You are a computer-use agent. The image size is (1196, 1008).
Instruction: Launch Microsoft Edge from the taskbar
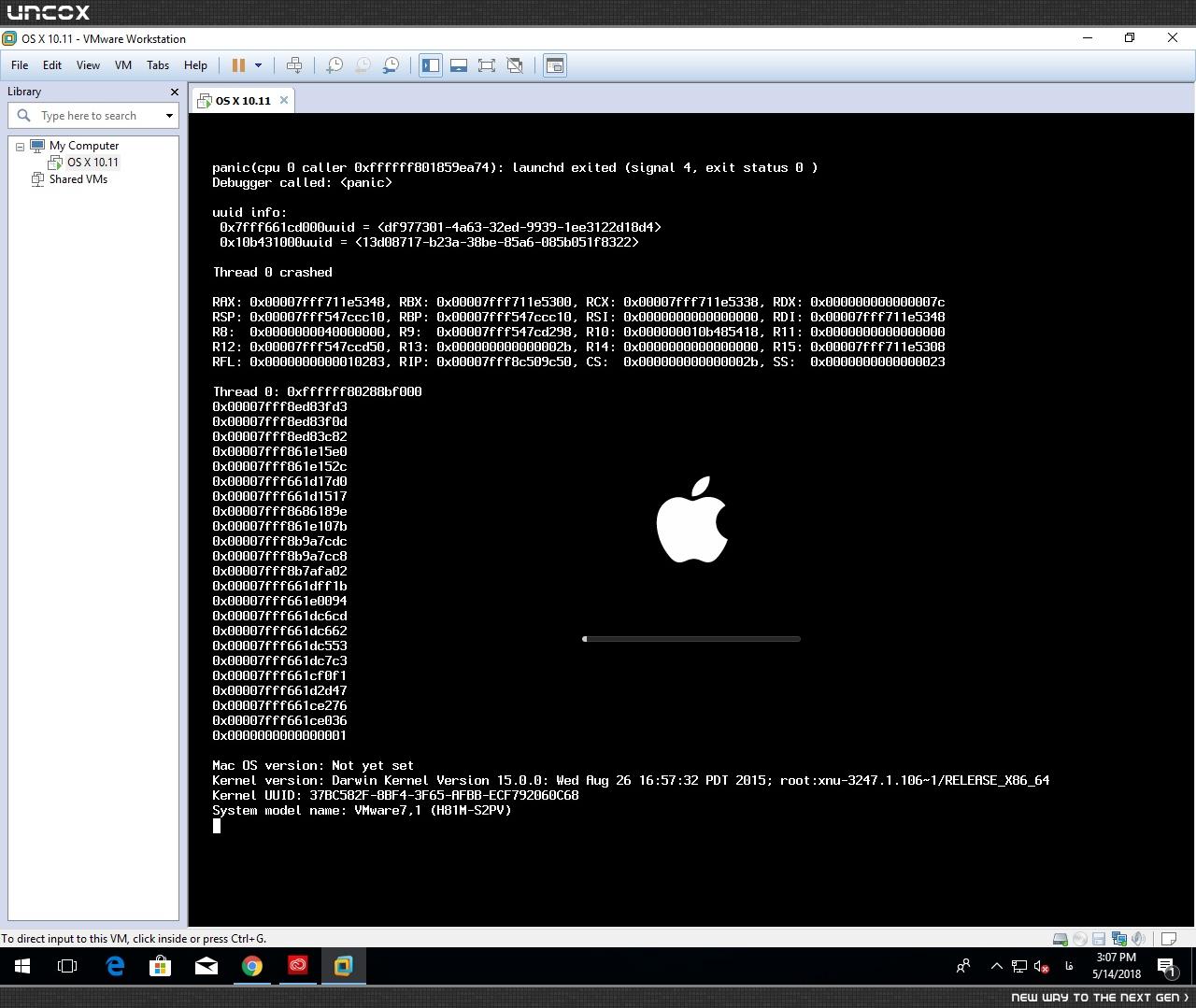pos(115,966)
